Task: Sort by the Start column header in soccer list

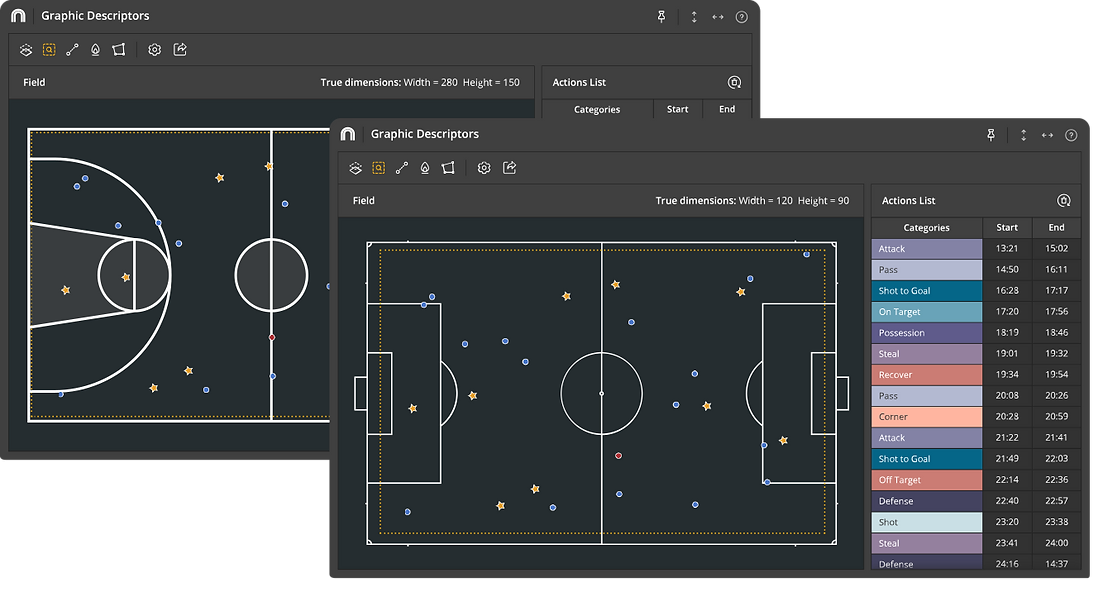Action: 1007,228
